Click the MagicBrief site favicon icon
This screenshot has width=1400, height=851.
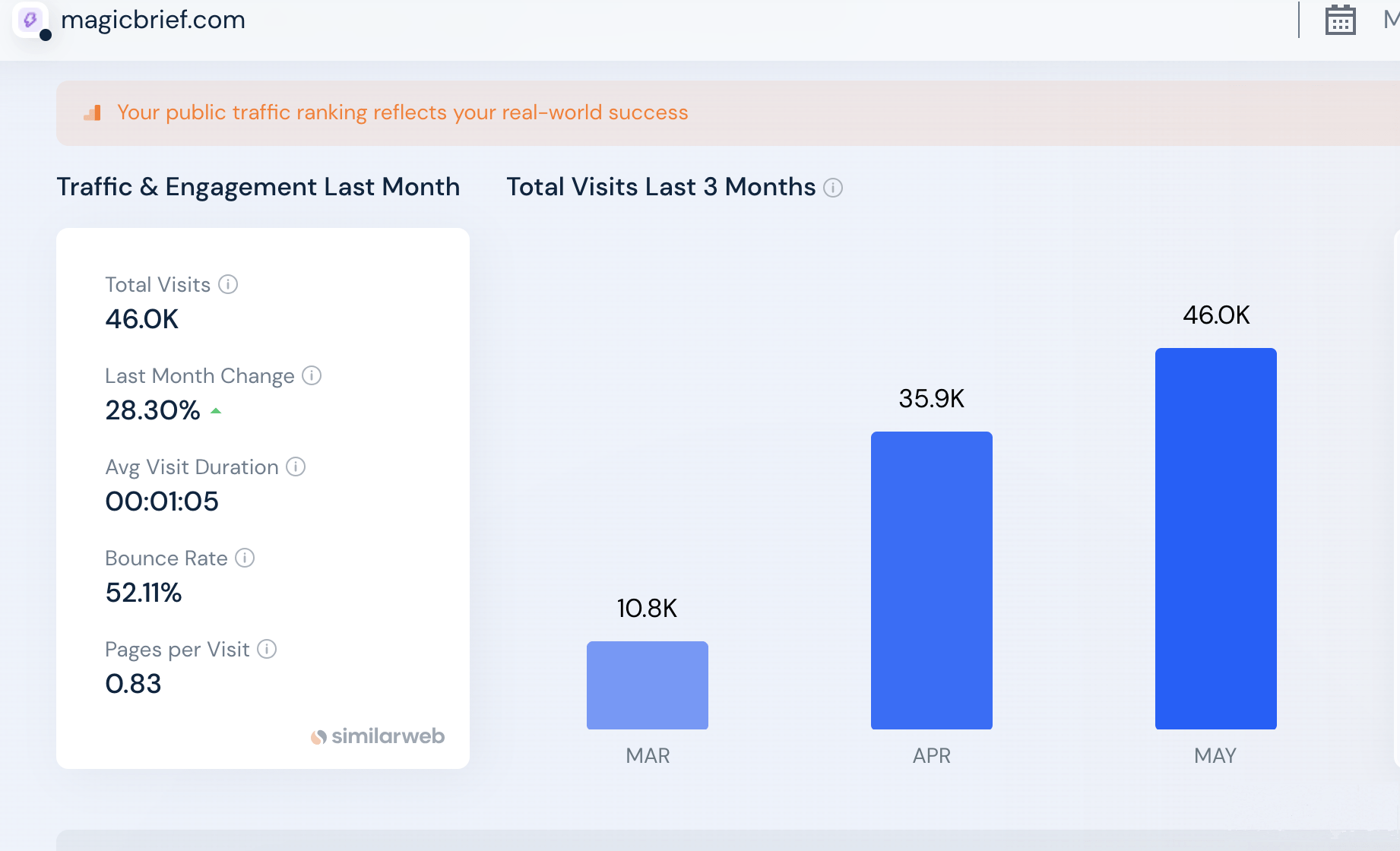coord(30,20)
